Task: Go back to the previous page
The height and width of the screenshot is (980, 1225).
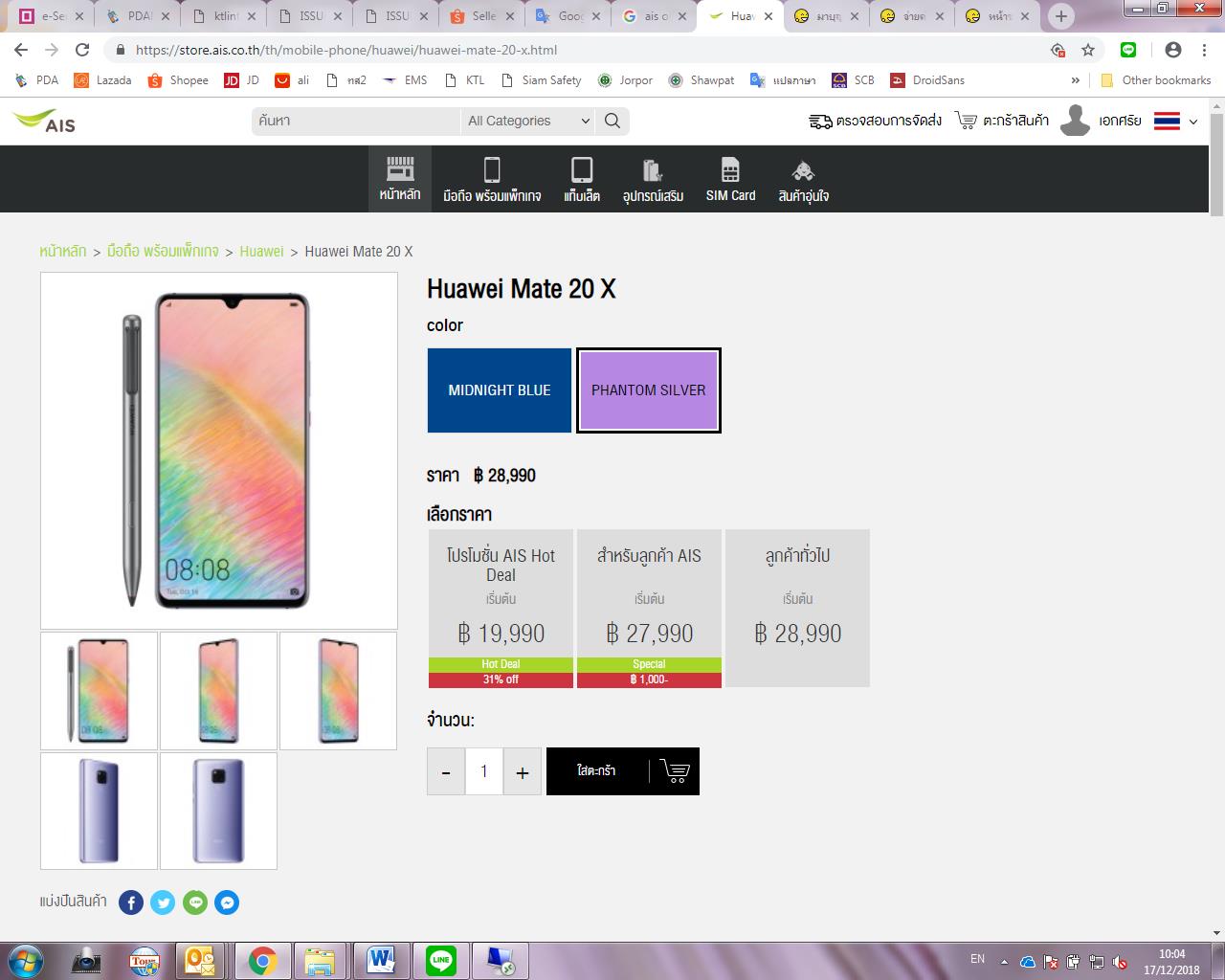Action: point(21,50)
